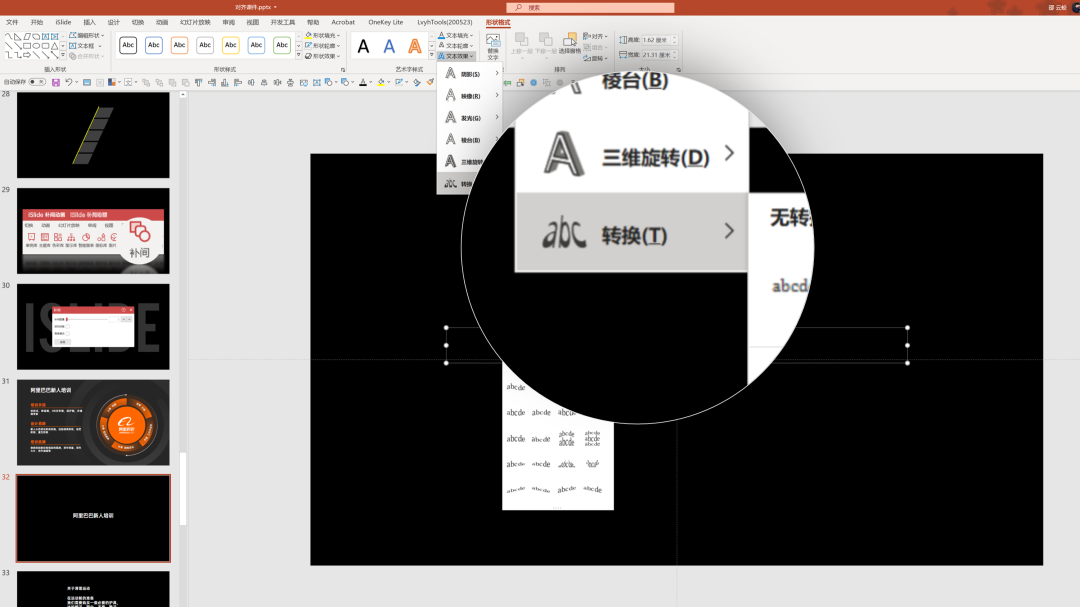Screen dimensions: 1080x607
Task: Open the 文本框 text box dropdown
Action: click(x=85, y=45)
